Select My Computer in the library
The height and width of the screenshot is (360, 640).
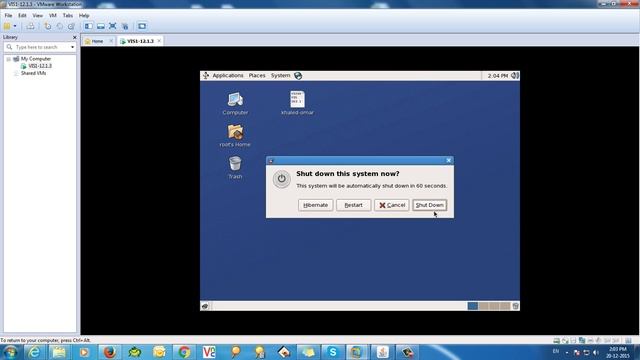tap(36, 59)
